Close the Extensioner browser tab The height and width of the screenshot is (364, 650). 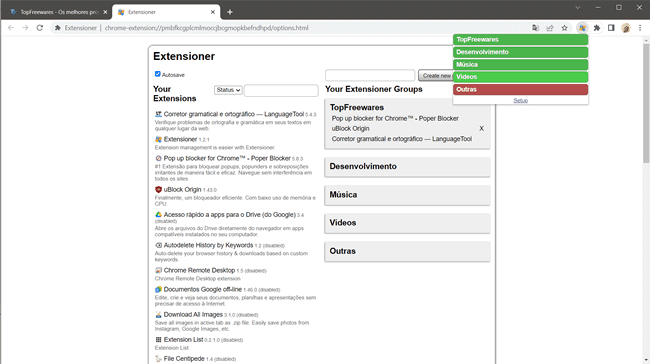tap(213, 12)
